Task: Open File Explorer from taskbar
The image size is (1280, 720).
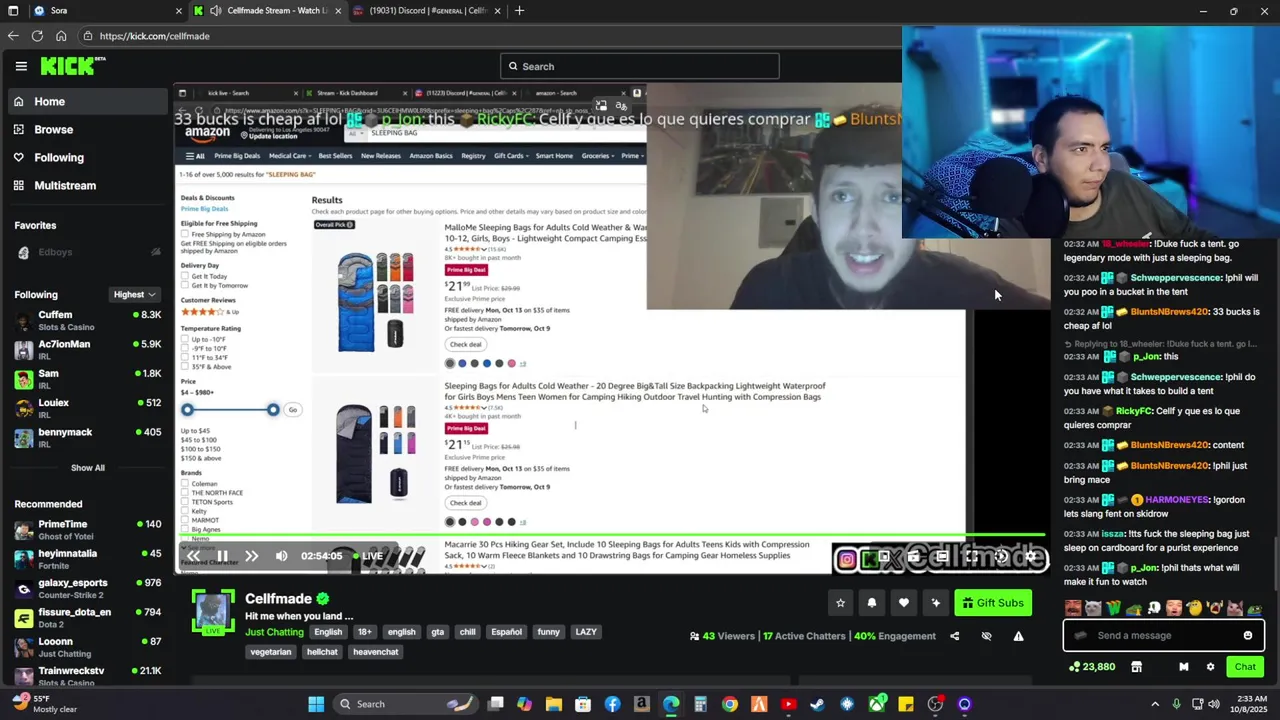Action: point(554,704)
